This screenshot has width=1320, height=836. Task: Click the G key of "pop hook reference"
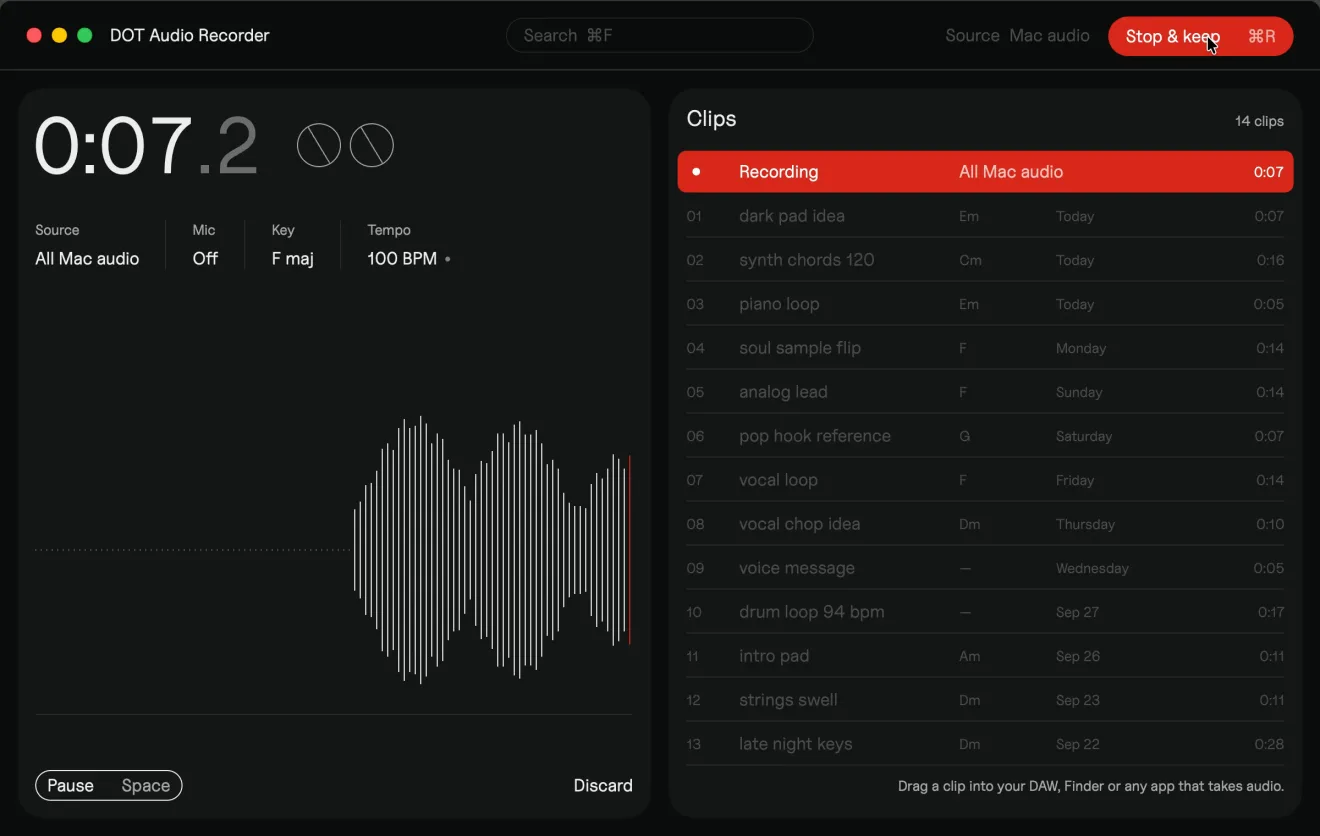pos(964,436)
